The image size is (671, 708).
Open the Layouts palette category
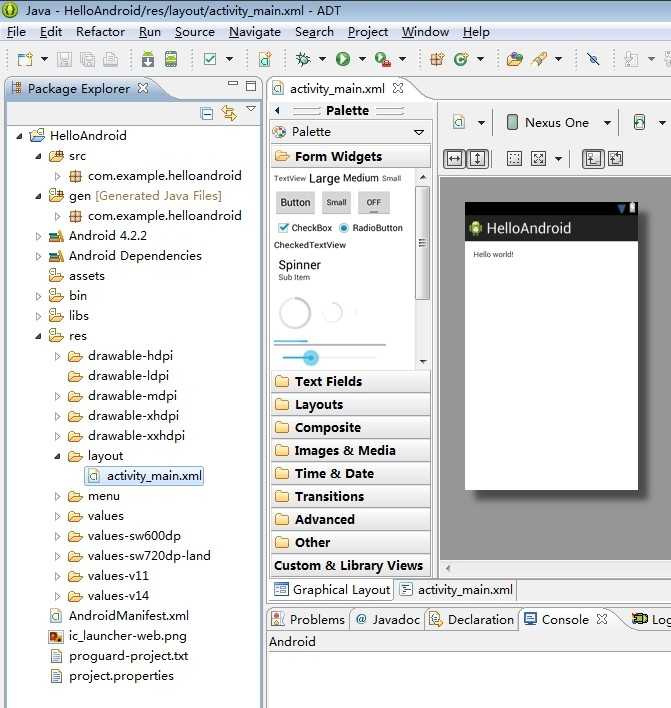(x=351, y=405)
